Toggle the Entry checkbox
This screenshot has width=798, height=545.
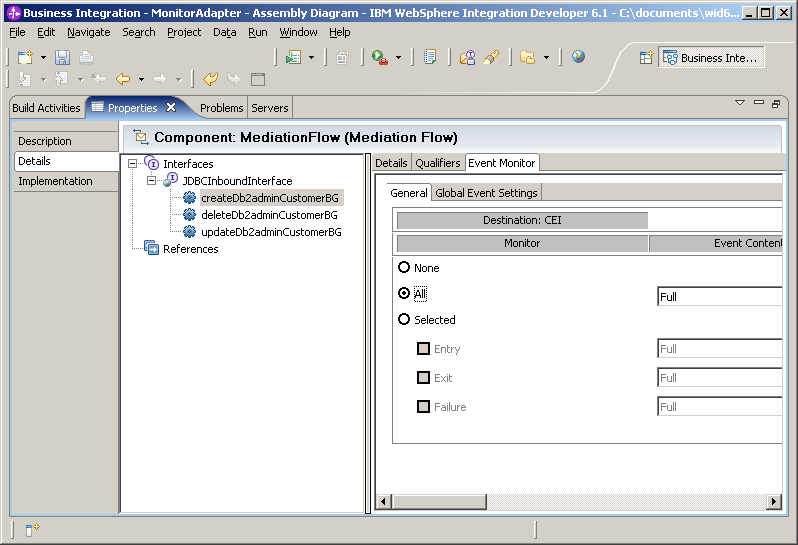point(423,349)
